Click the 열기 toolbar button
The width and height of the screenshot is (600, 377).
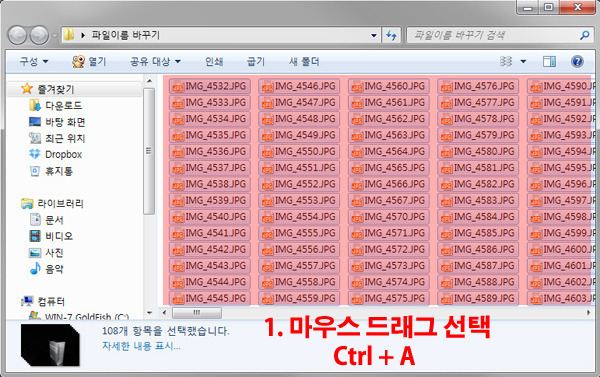pos(89,62)
